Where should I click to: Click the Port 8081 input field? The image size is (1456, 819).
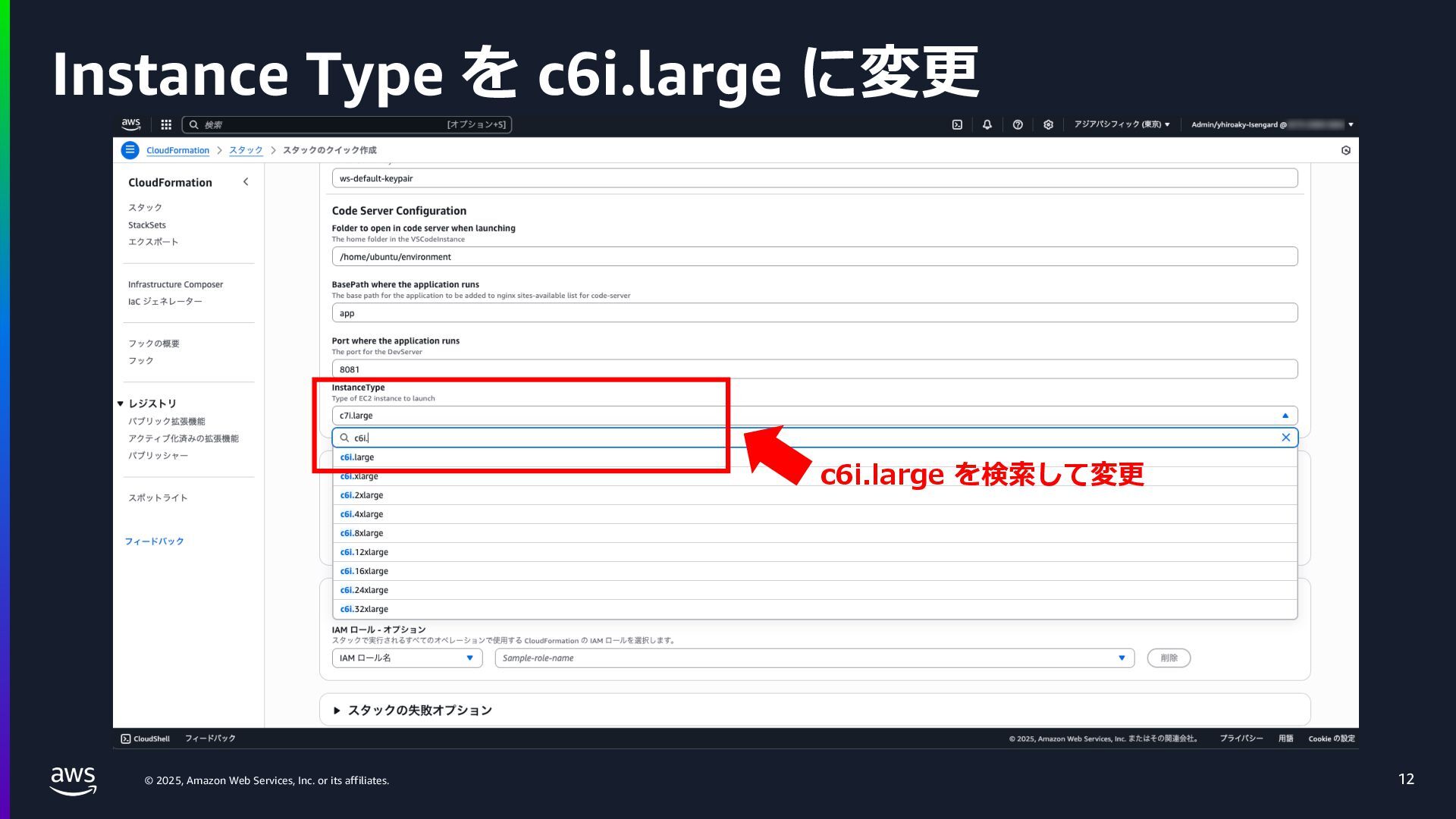click(x=814, y=369)
